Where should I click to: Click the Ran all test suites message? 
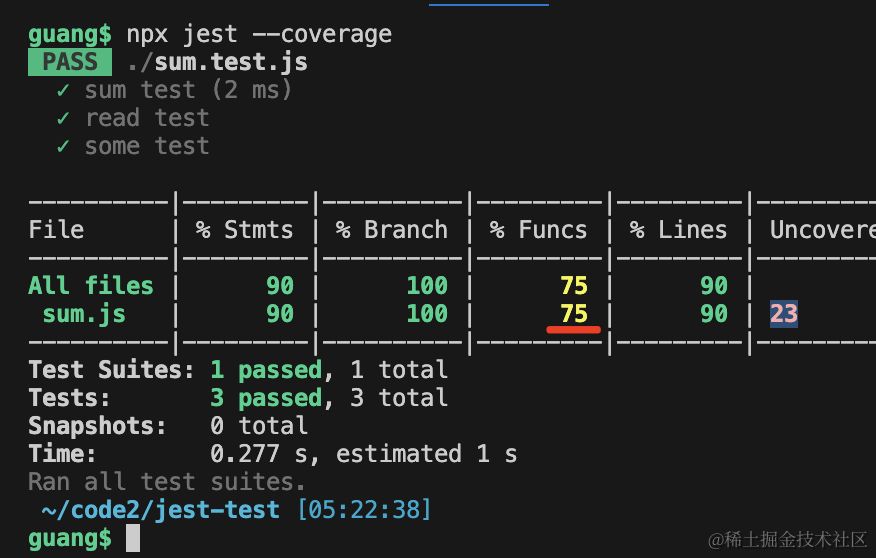pyautogui.click(x=167, y=482)
